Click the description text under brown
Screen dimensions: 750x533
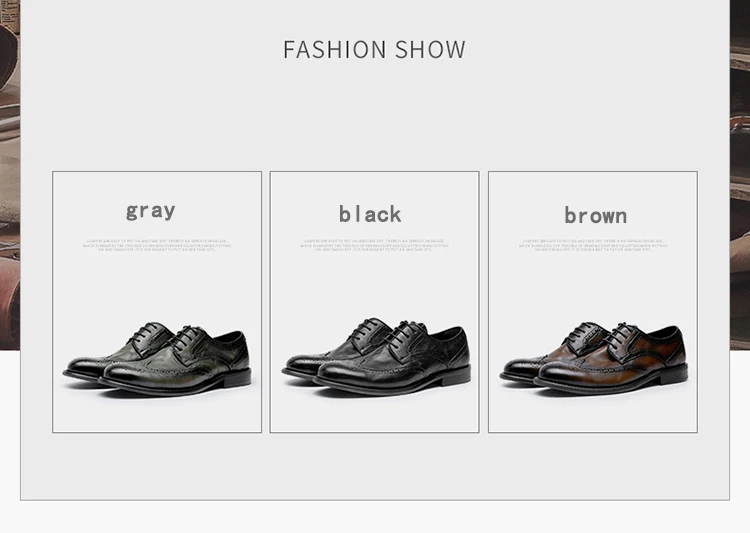(x=593, y=245)
